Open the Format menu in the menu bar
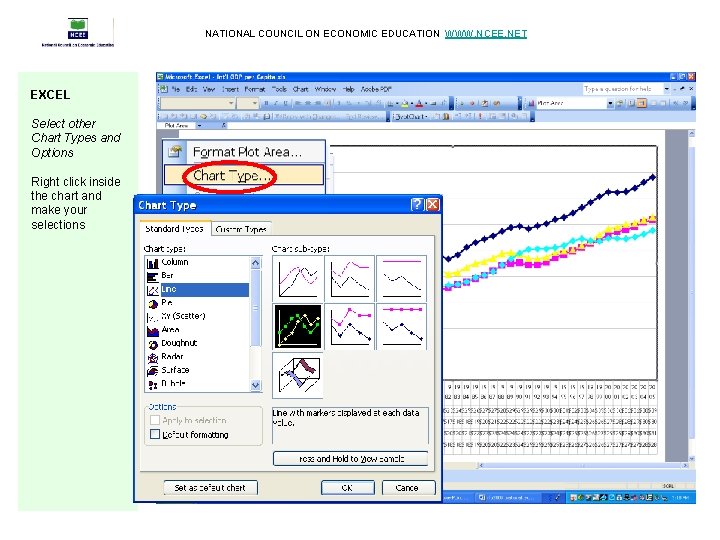This screenshot has width=720, height=540. tap(255, 89)
